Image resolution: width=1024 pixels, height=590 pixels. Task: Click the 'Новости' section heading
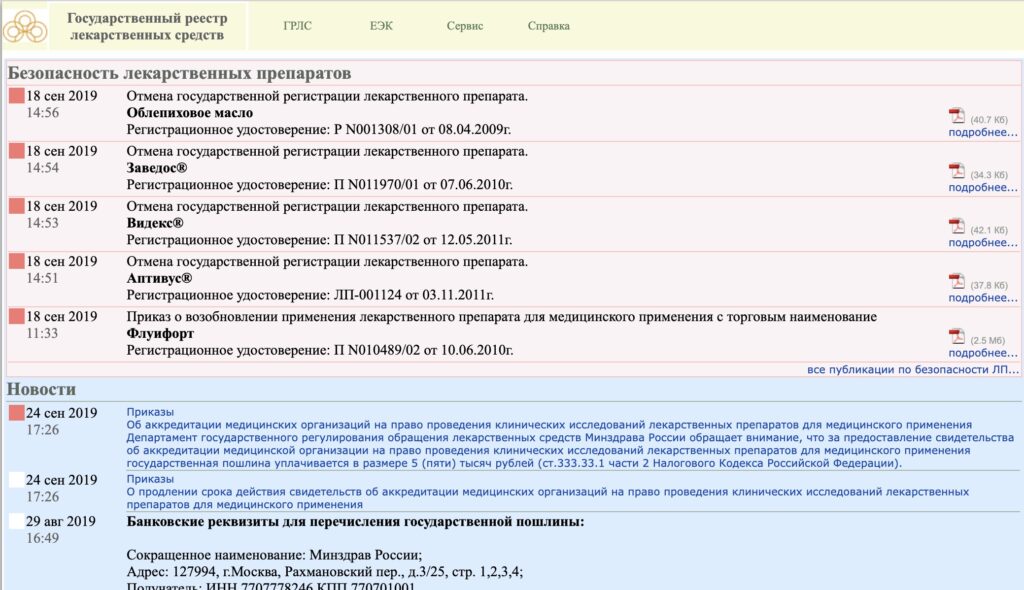[41, 389]
